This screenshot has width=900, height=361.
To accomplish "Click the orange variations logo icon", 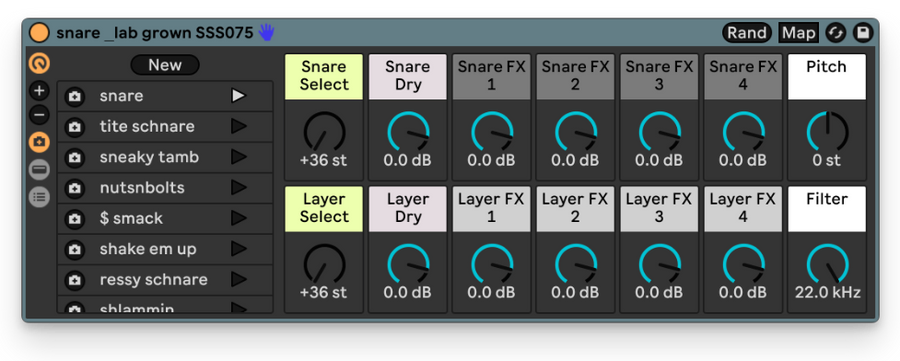I will (x=40, y=63).
